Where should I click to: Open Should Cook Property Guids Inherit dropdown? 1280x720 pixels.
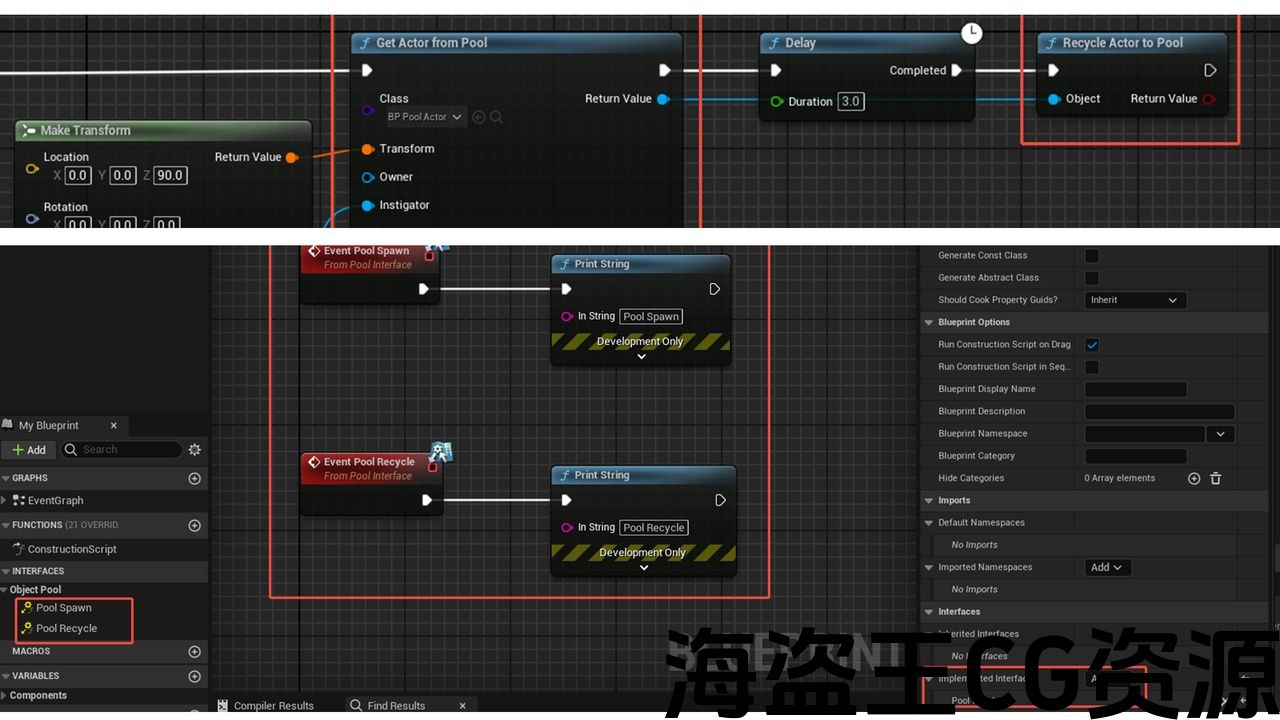coord(1135,300)
